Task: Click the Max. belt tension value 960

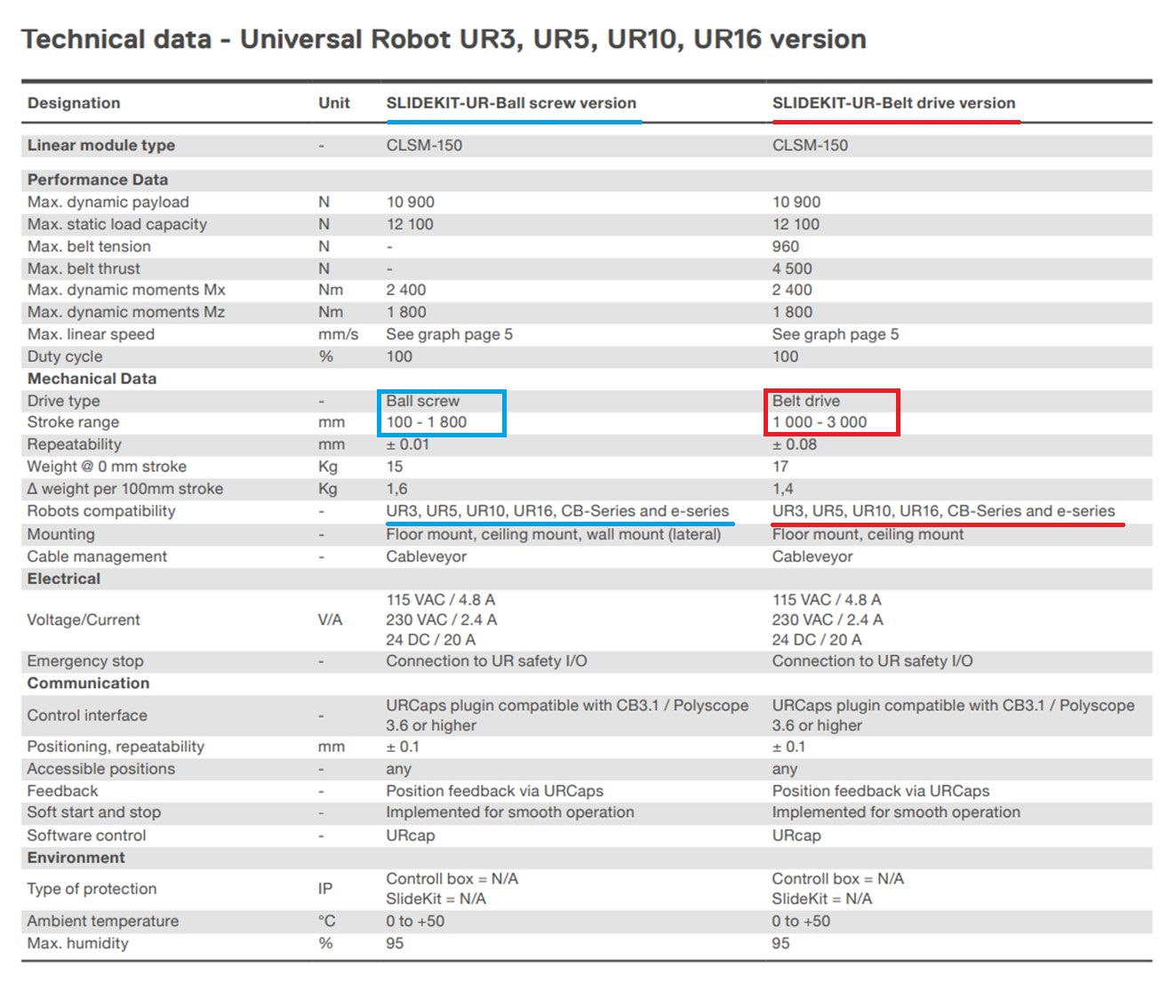Action: click(785, 246)
